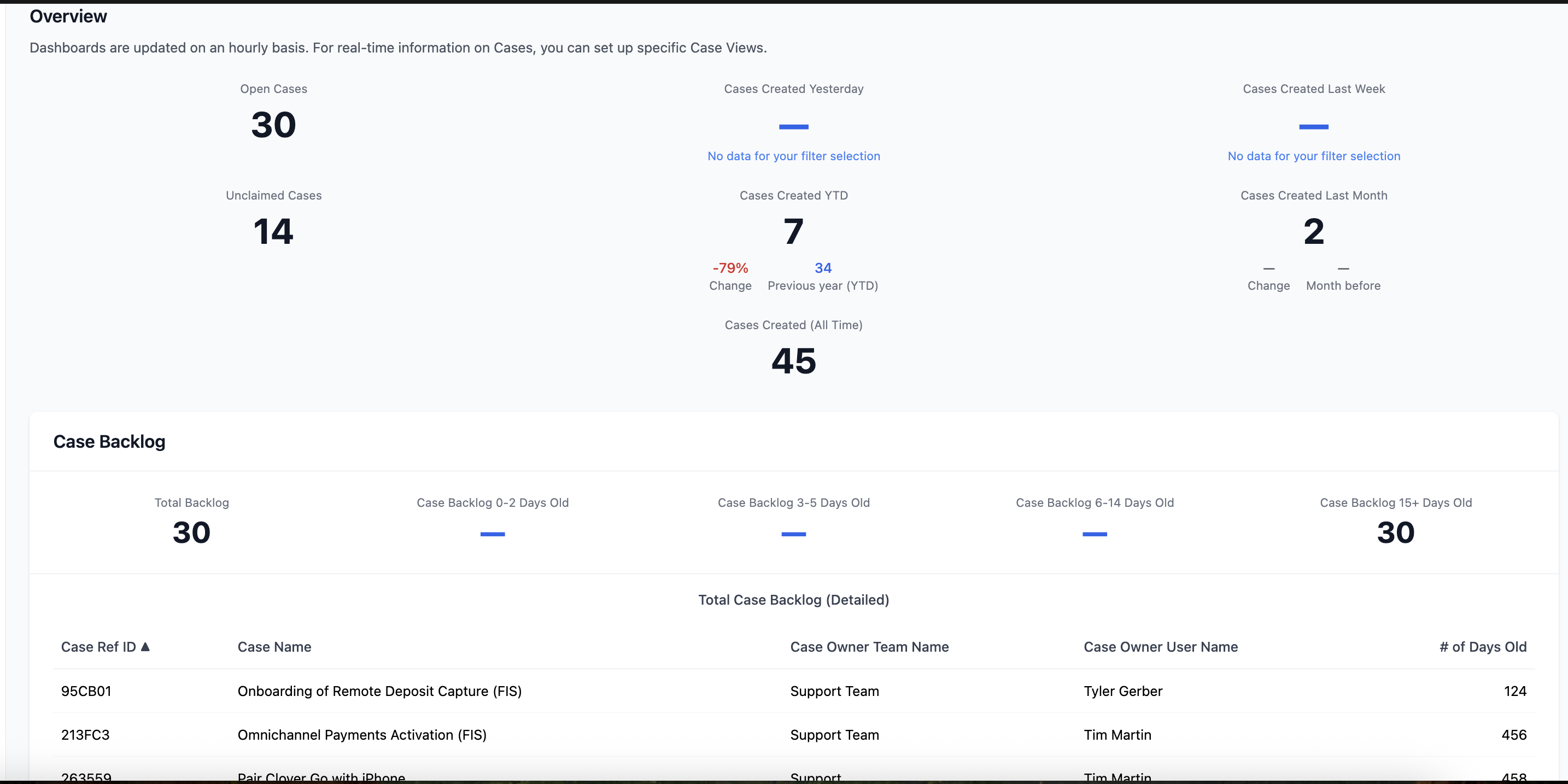Sort by # of Days Old column
Image resolution: width=1568 pixels, height=784 pixels.
[1482, 646]
